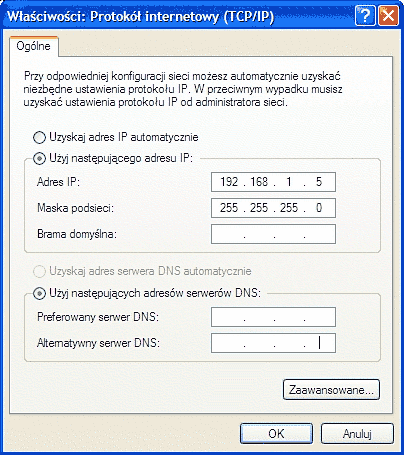Click the last octet 5 of Adres IP
404x455 pixels.
pyautogui.click(x=319, y=182)
